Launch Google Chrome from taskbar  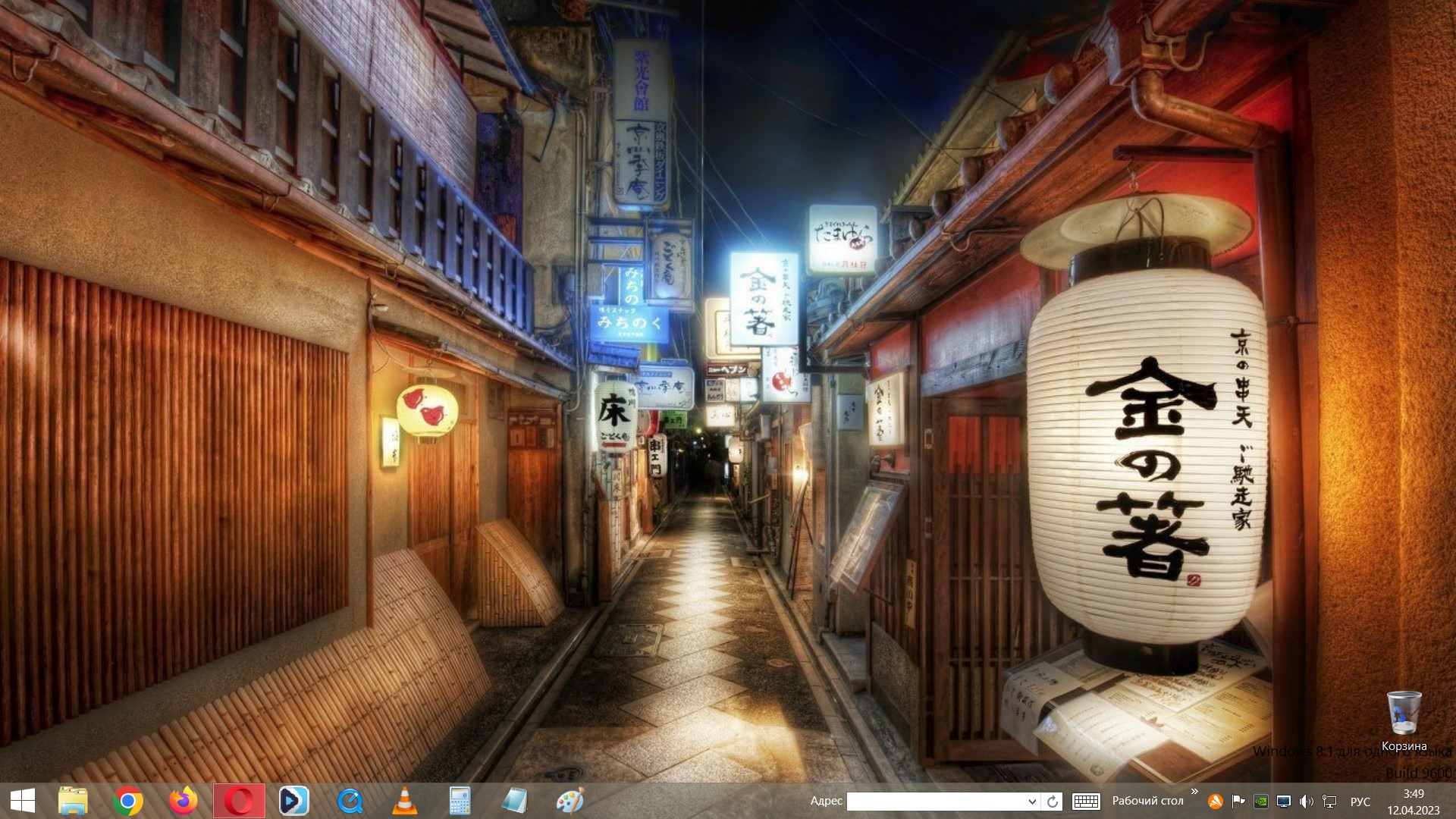(x=128, y=801)
